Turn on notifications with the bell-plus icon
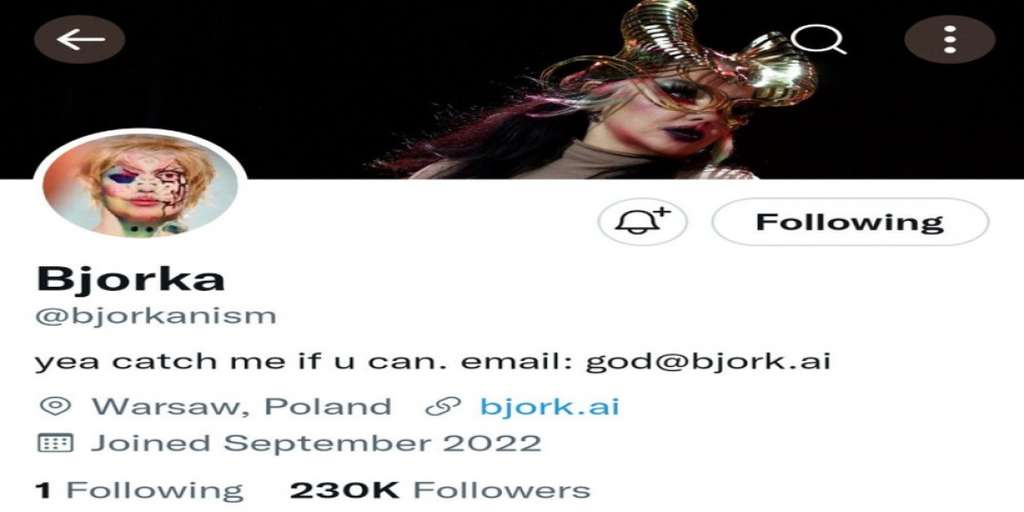Viewport: 1024px width, 512px height. (643, 222)
